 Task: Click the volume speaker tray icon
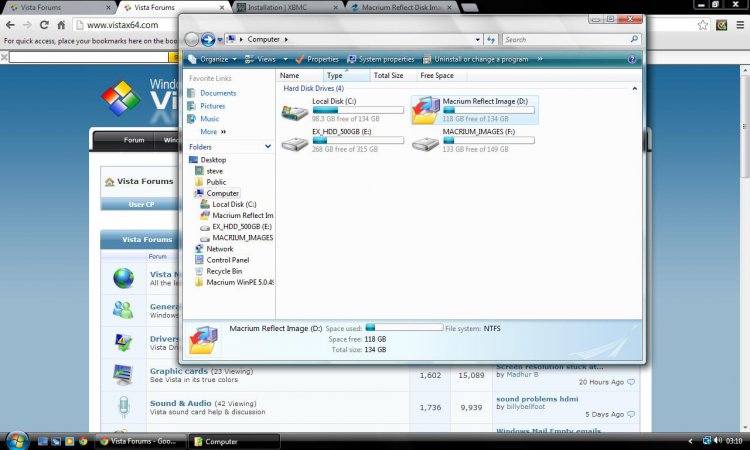717,441
